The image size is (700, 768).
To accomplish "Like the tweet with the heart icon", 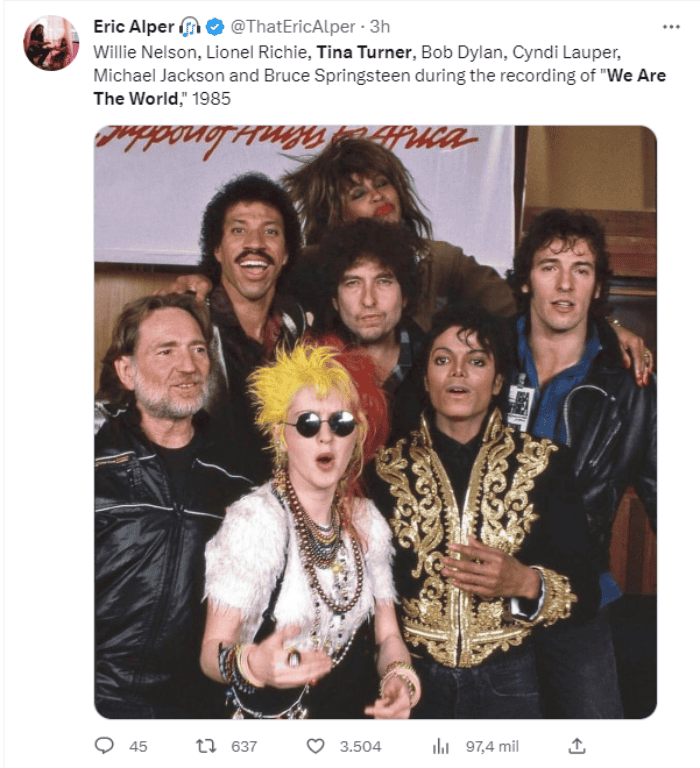I will (x=315, y=746).
